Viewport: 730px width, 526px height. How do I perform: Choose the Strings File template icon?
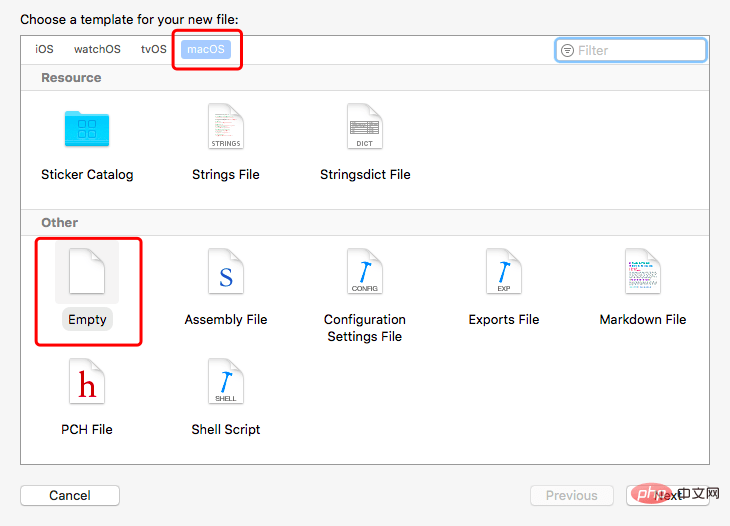tap(226, 126)
